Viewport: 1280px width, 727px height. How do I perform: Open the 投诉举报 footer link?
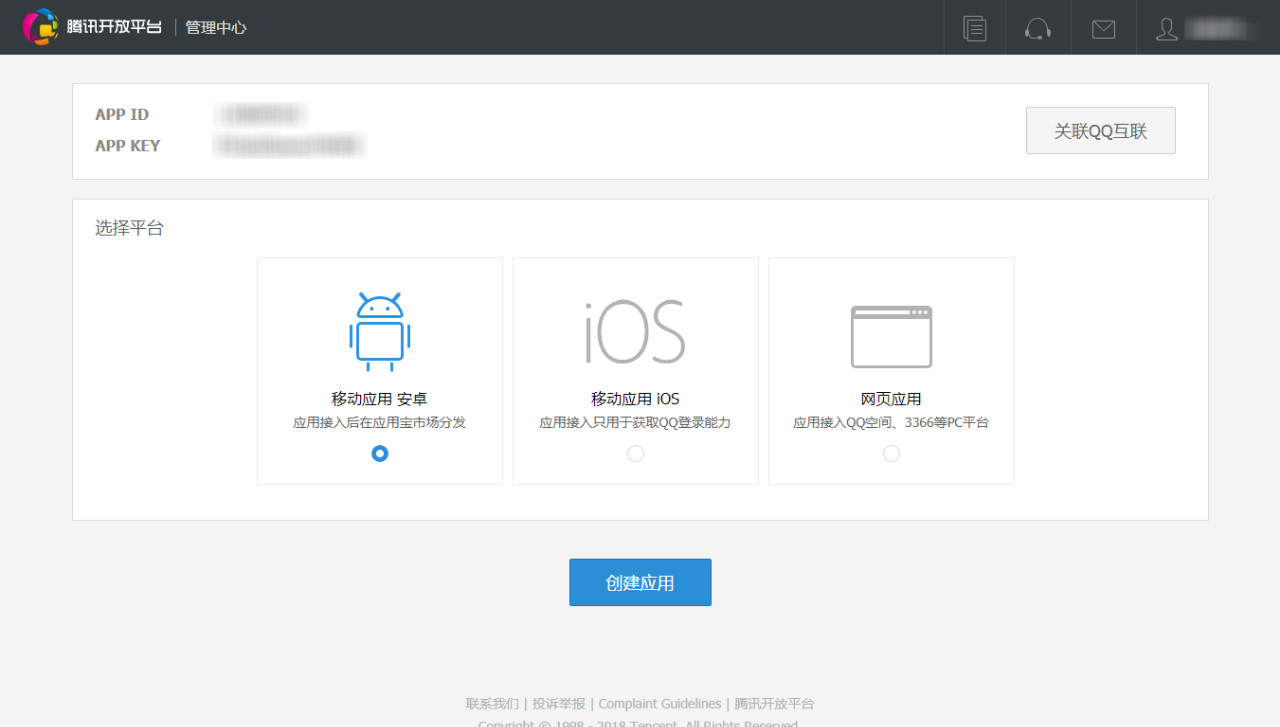click(x=559, y=704)
